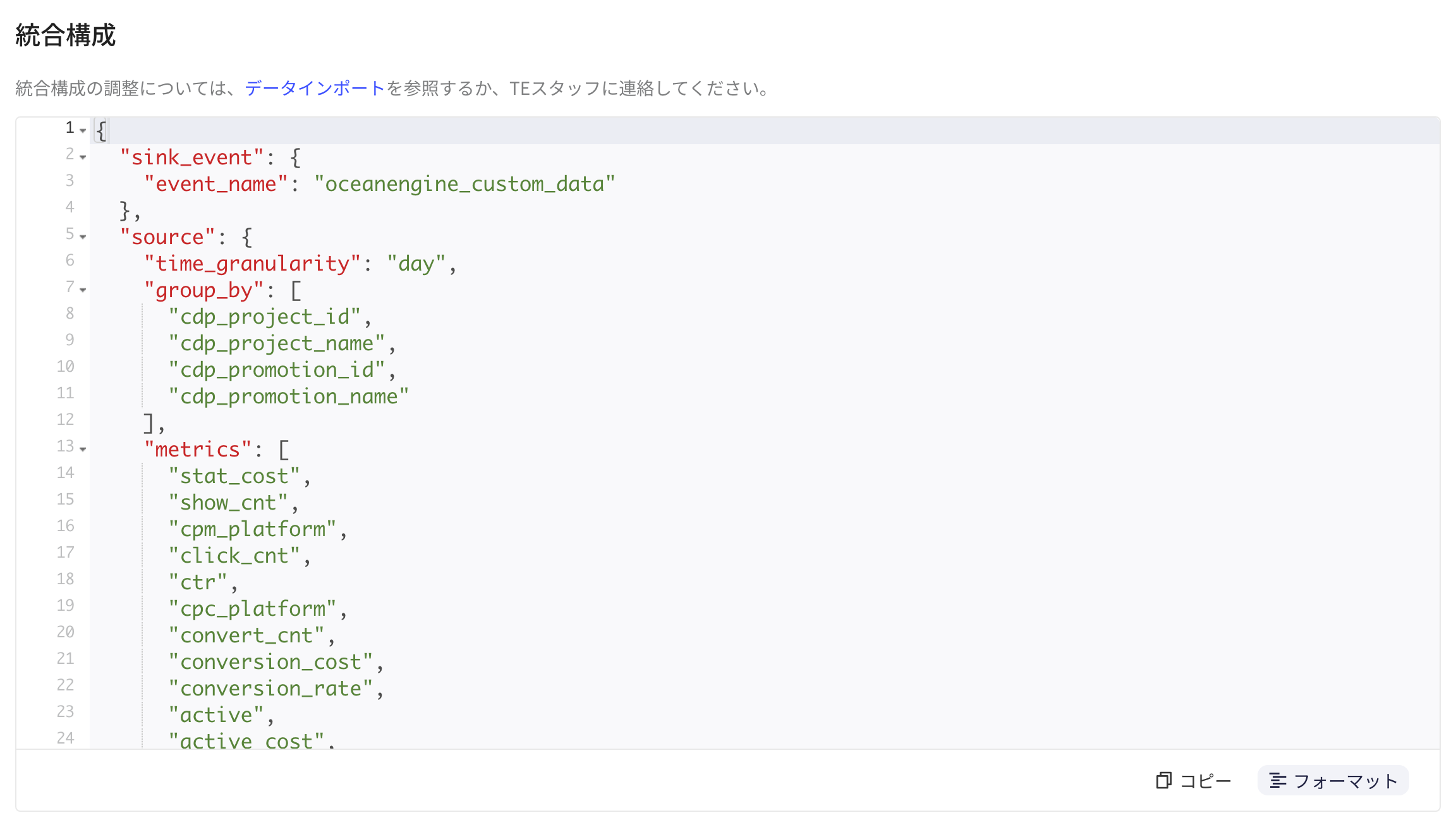Click the "ctr" metric

198,582
